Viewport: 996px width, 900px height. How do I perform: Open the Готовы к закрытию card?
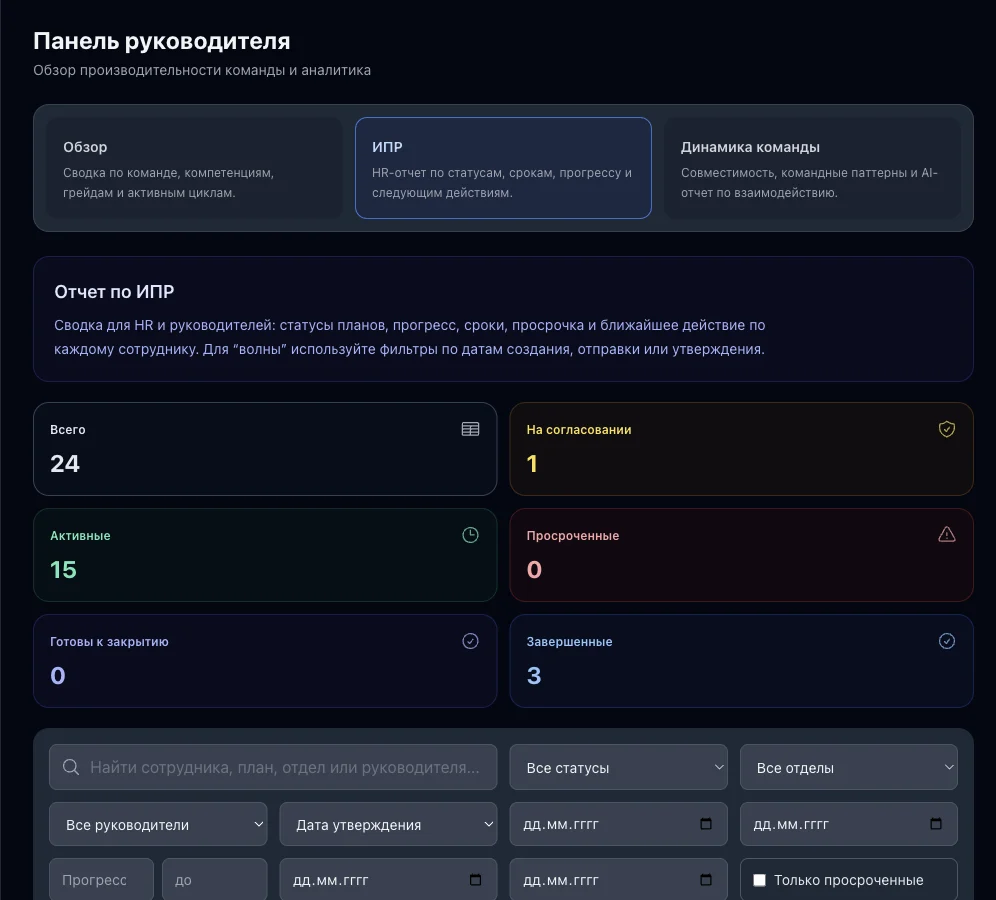[x=265, y=661]
